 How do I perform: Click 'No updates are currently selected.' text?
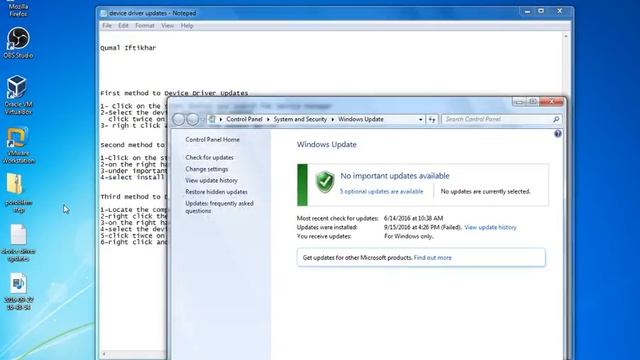(485, 191)
